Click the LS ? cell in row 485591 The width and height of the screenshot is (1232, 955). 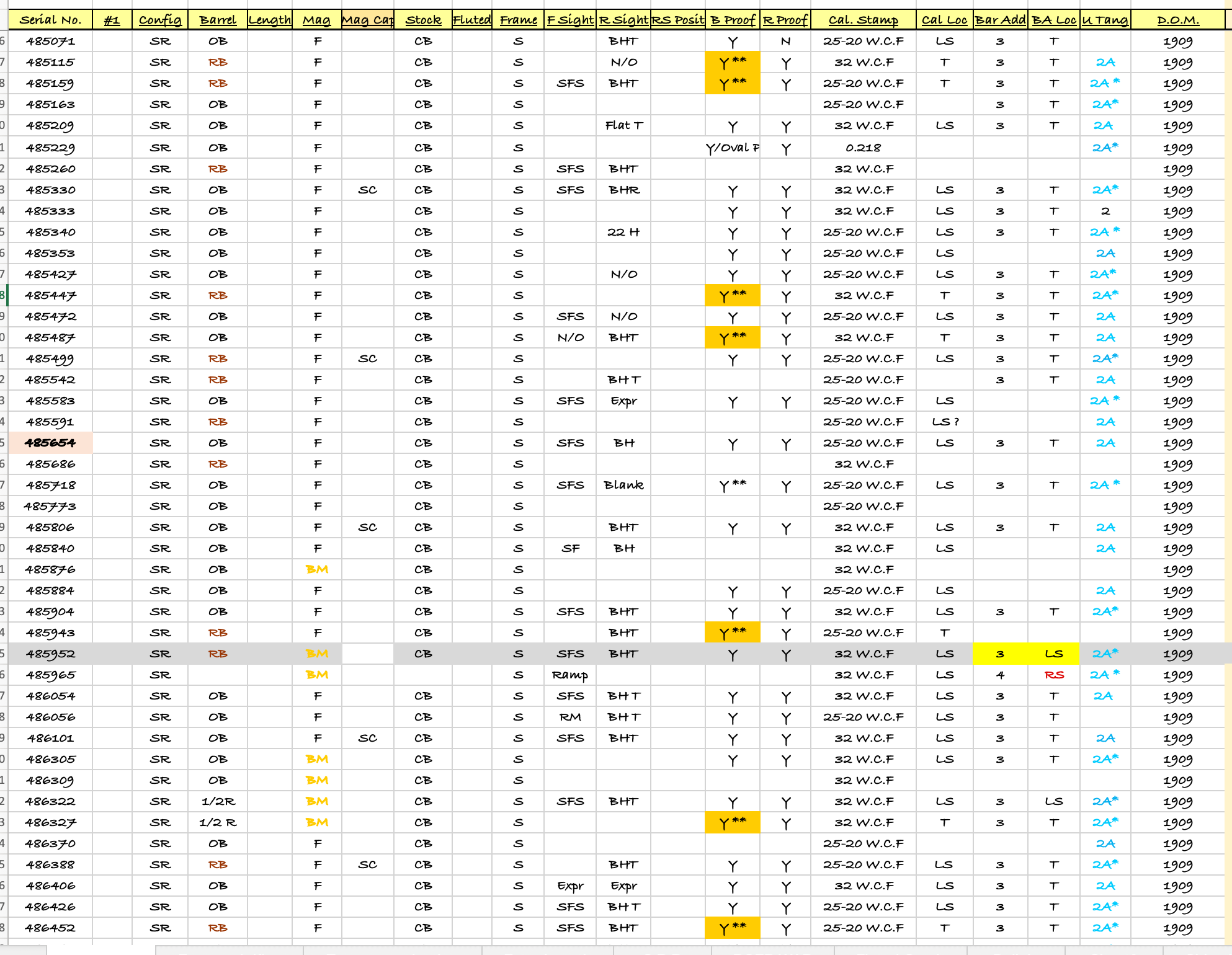[x=945, y=422]
